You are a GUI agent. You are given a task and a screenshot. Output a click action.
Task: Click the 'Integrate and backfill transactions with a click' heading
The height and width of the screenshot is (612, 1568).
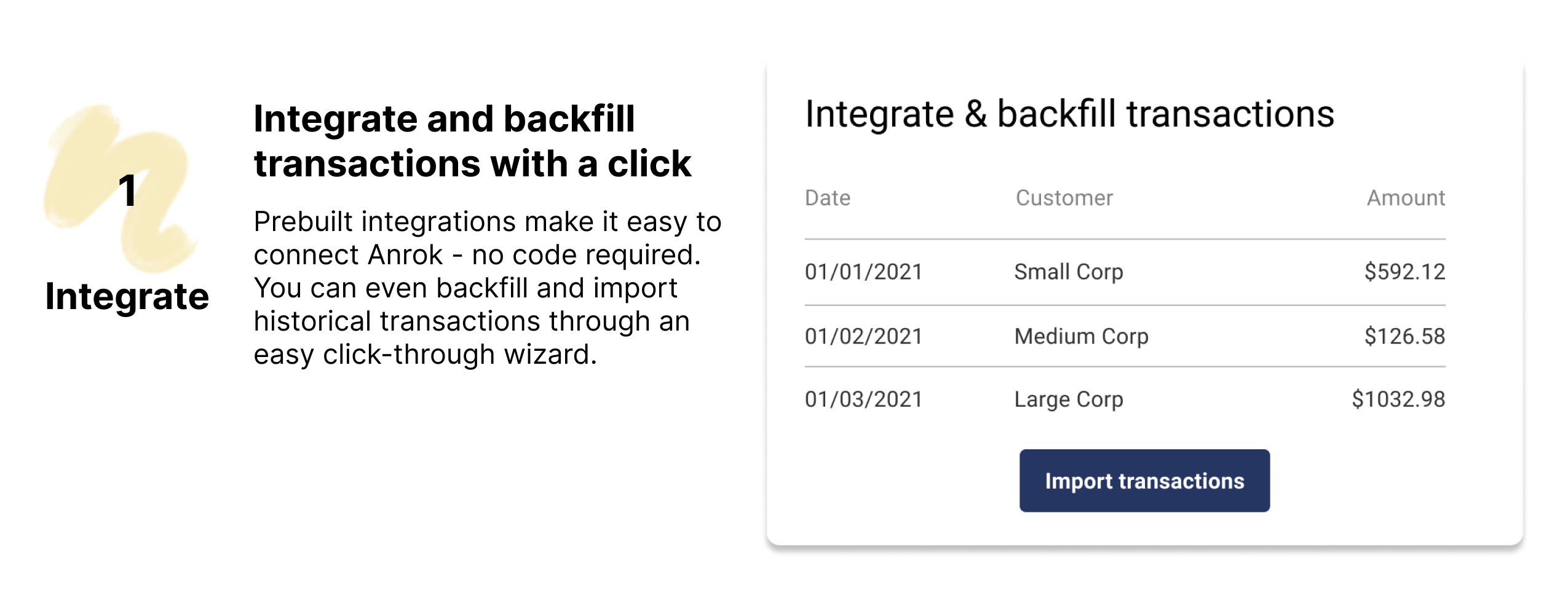472,141
